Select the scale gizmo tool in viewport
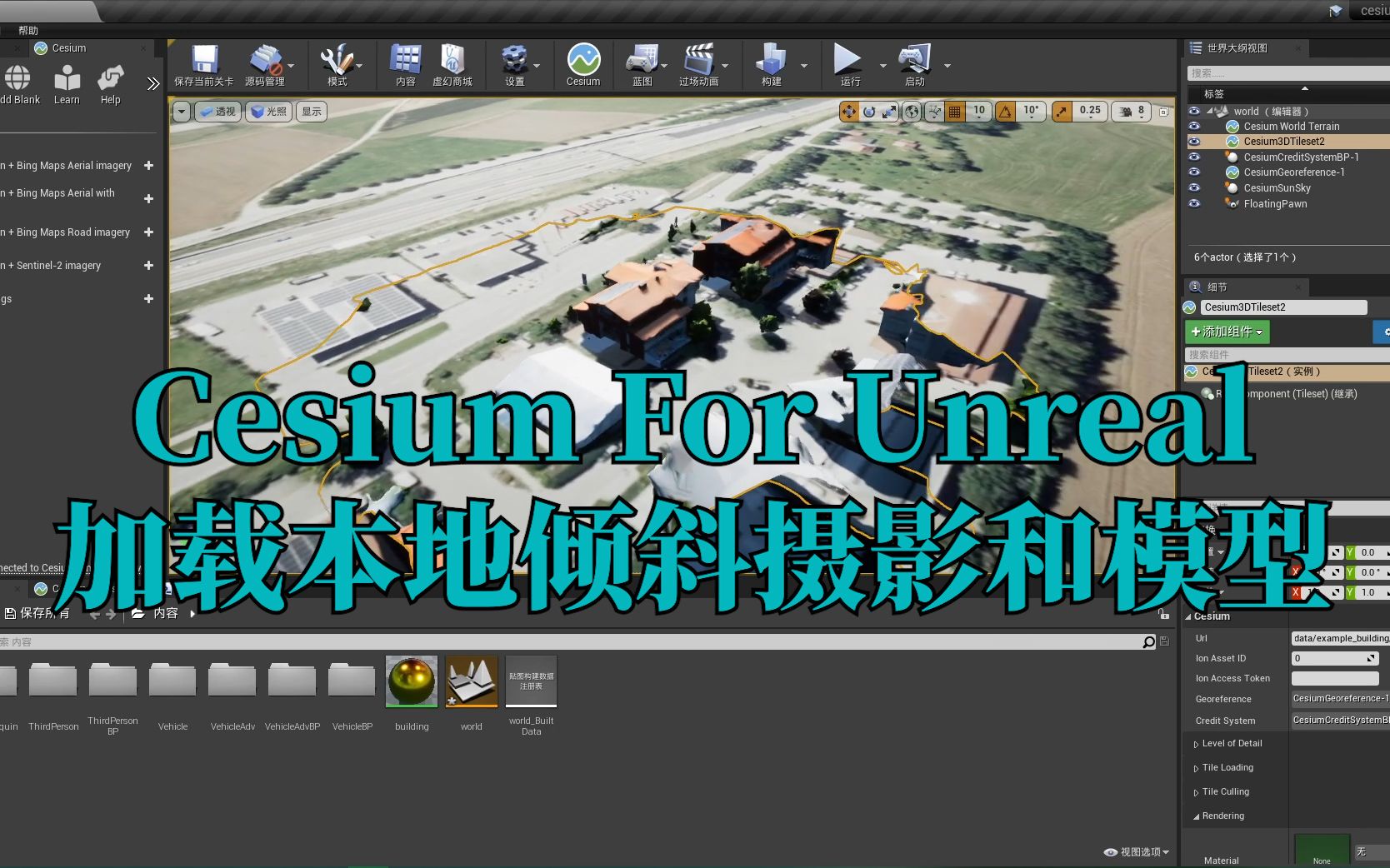1390x868 pixels. [889, 112]
